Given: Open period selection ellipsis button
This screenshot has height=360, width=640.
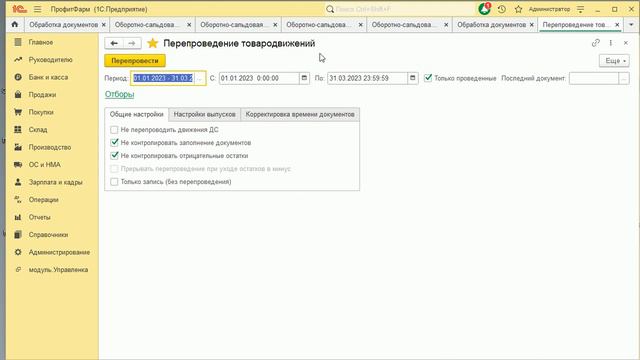Looking at the screenshot, I should (200, 78).
